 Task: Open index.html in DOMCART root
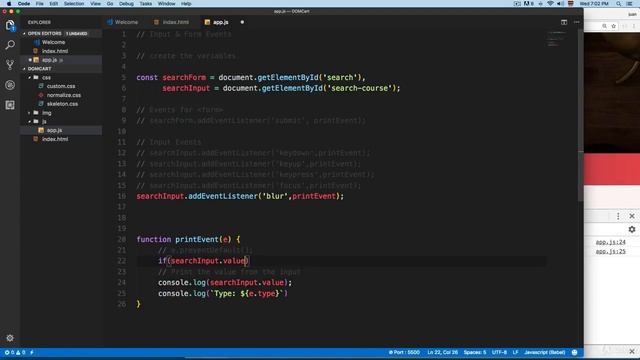(x=55, y=139)
